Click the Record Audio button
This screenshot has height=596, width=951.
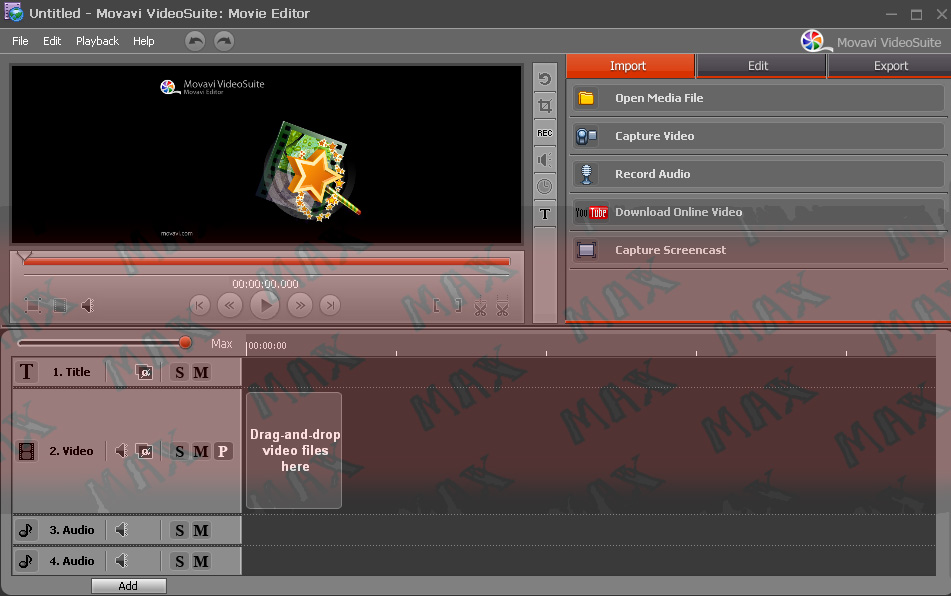(758, 174)
